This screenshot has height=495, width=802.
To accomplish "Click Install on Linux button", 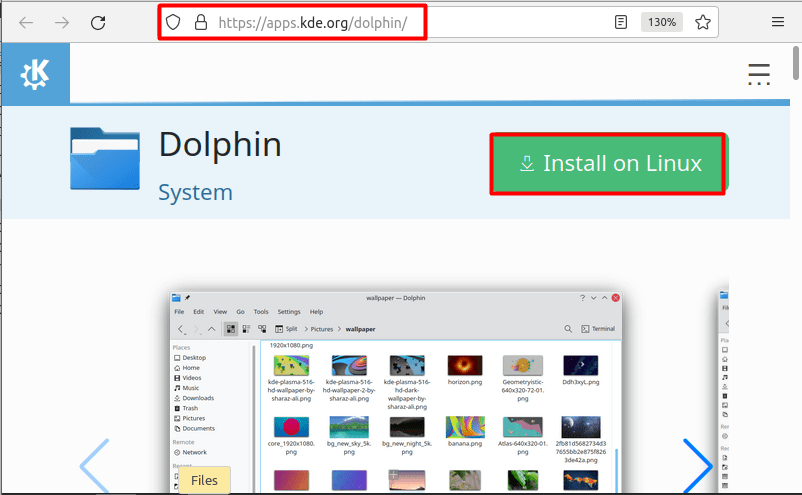I will coord(609,164).
